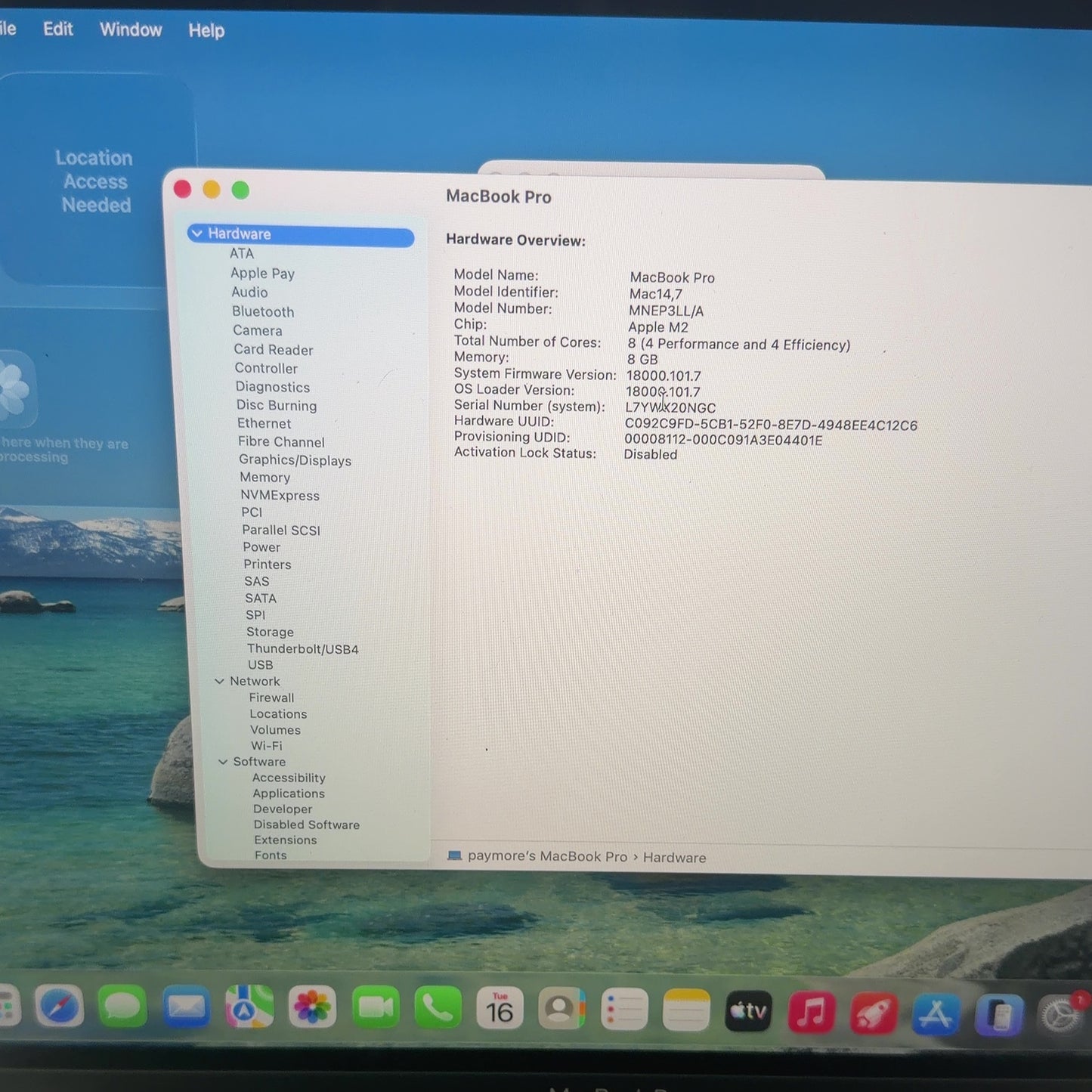The image size is (1092, 1092).
Task: Select Card Reader in the sidebar
Action: [273, 349]
